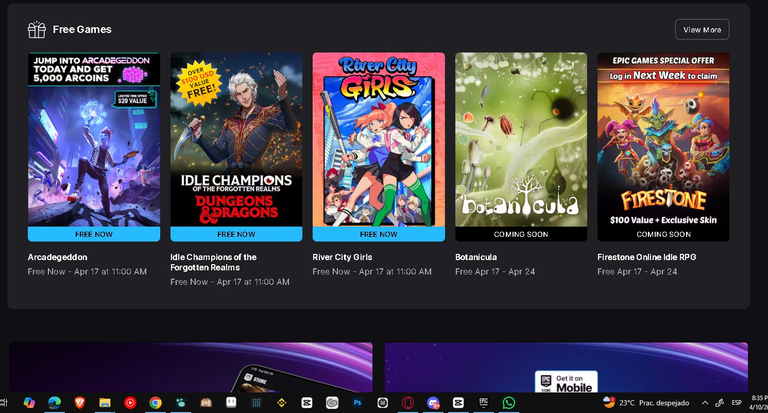This screenshot has height=413, width=768.
Task: Open File Explorer from the taskbar
Action: (104, 403)
